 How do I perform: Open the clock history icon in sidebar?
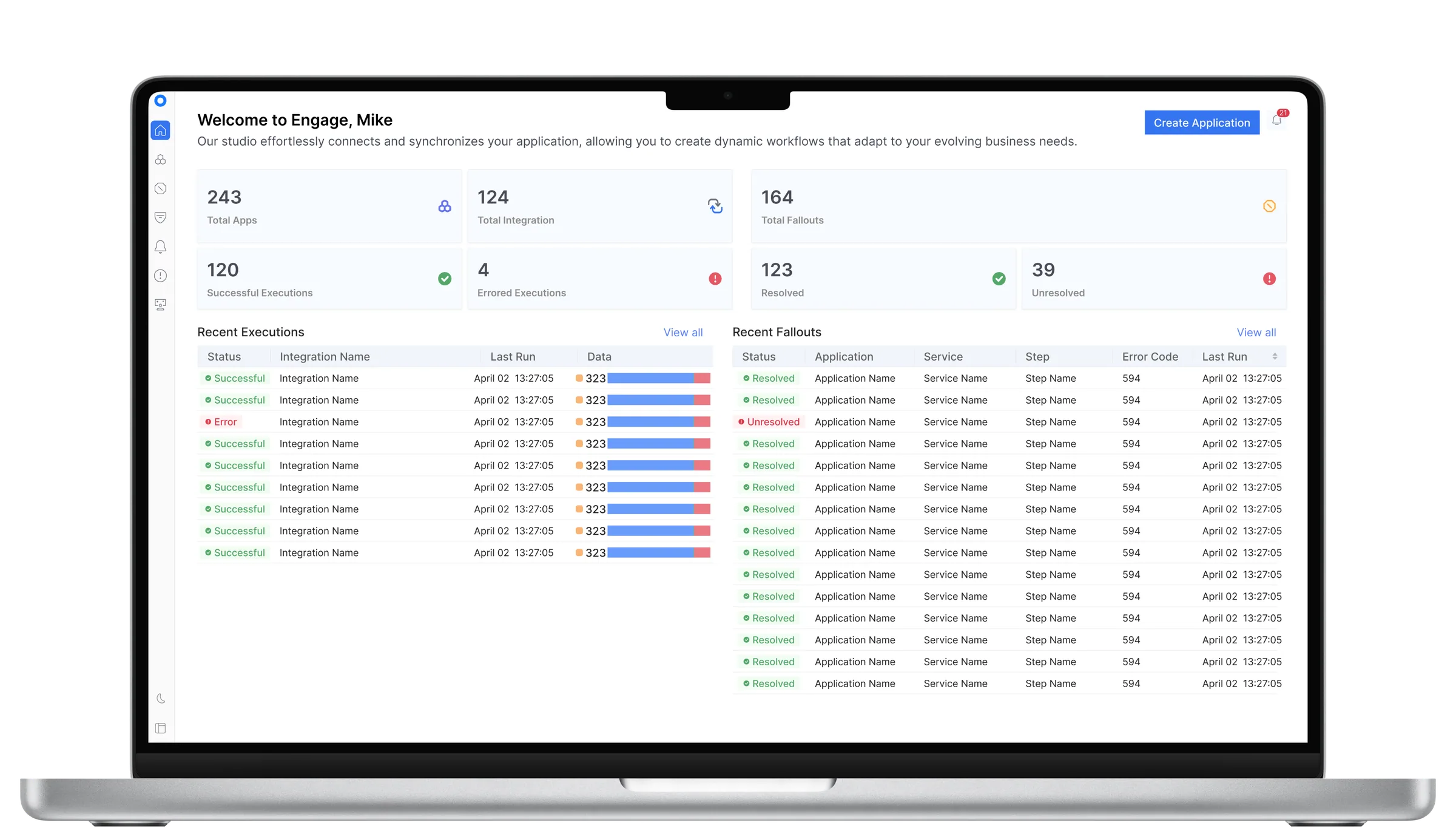[x=160, y=188]
